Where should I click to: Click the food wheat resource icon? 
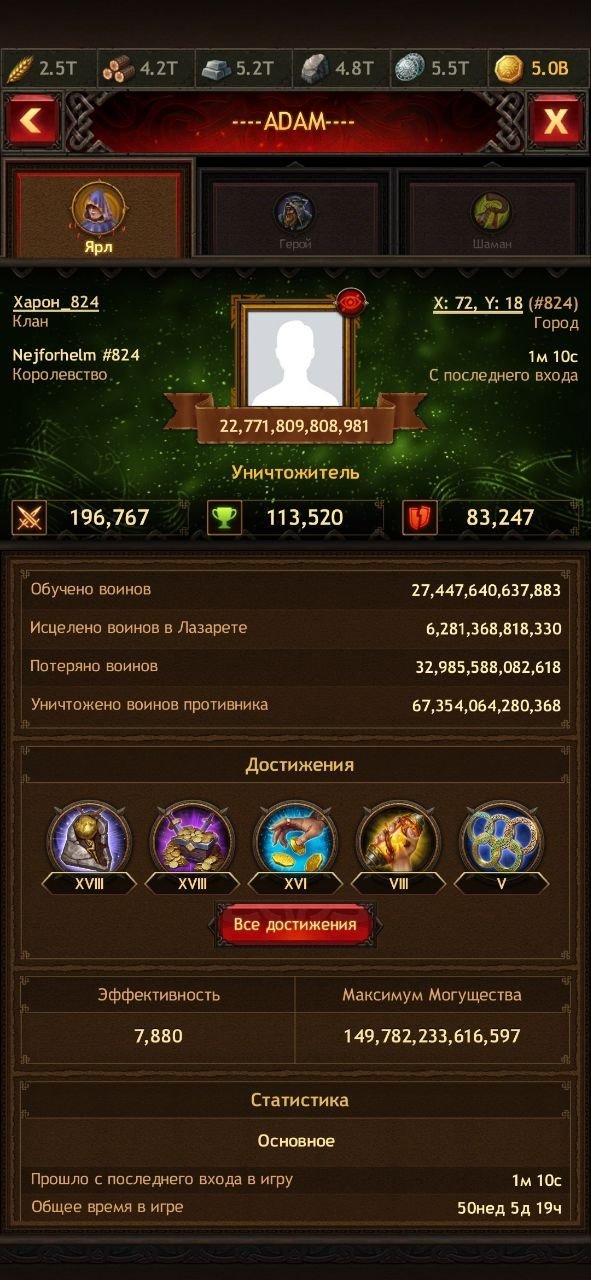coord(19,69)
